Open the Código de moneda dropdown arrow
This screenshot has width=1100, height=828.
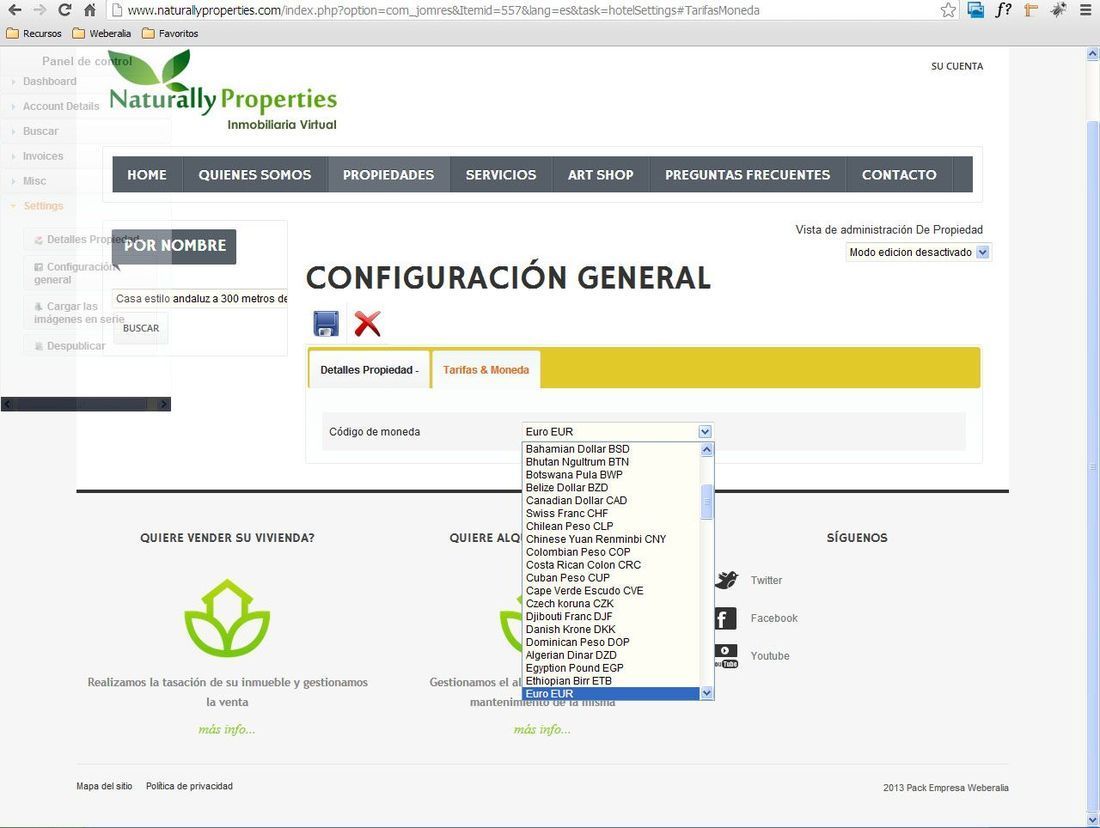pyautogui.click(x=705, y=432)
